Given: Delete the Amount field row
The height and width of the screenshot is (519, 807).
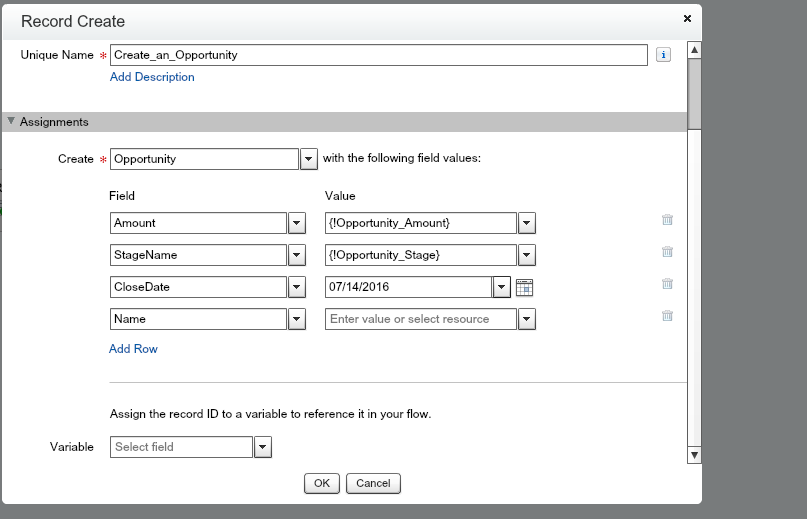Looking at the screenshot, I should click(x=667, y=221).
